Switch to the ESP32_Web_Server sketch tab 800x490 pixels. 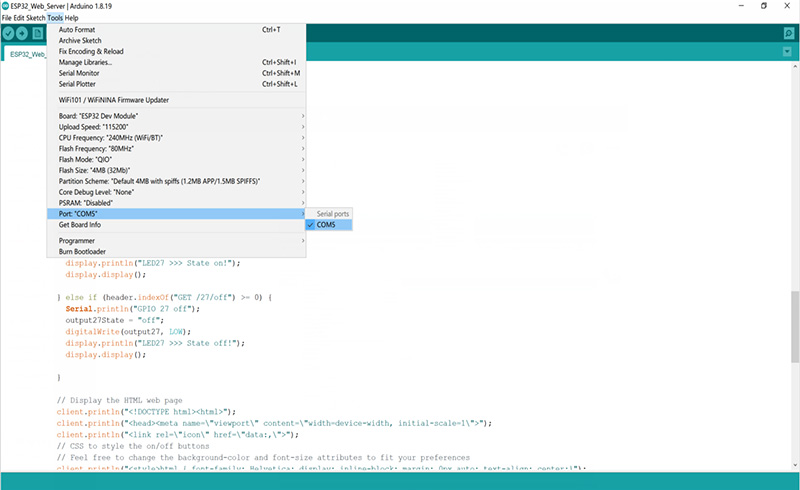pos(28,55)
